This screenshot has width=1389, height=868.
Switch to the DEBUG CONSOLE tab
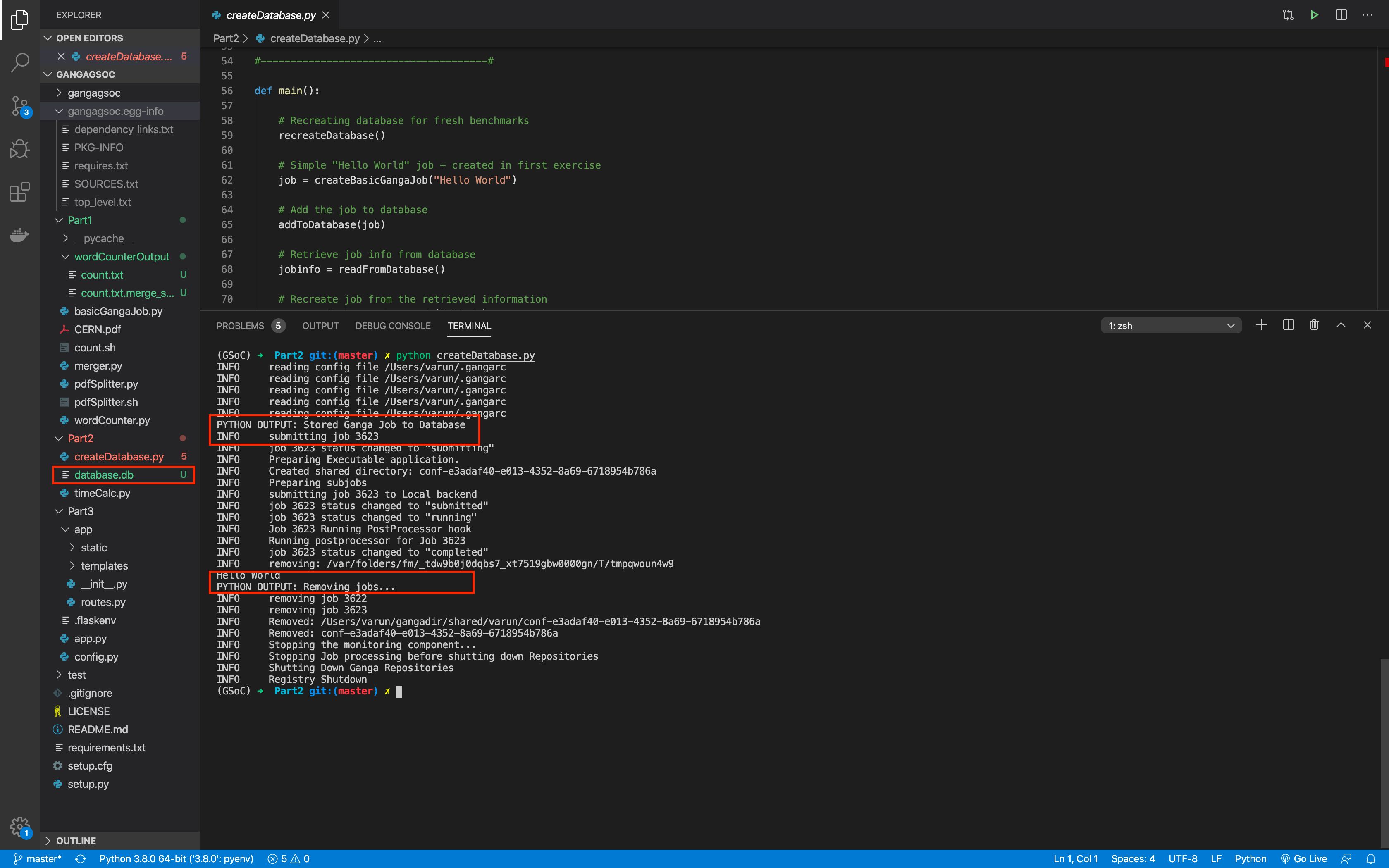tap(393, 326)
